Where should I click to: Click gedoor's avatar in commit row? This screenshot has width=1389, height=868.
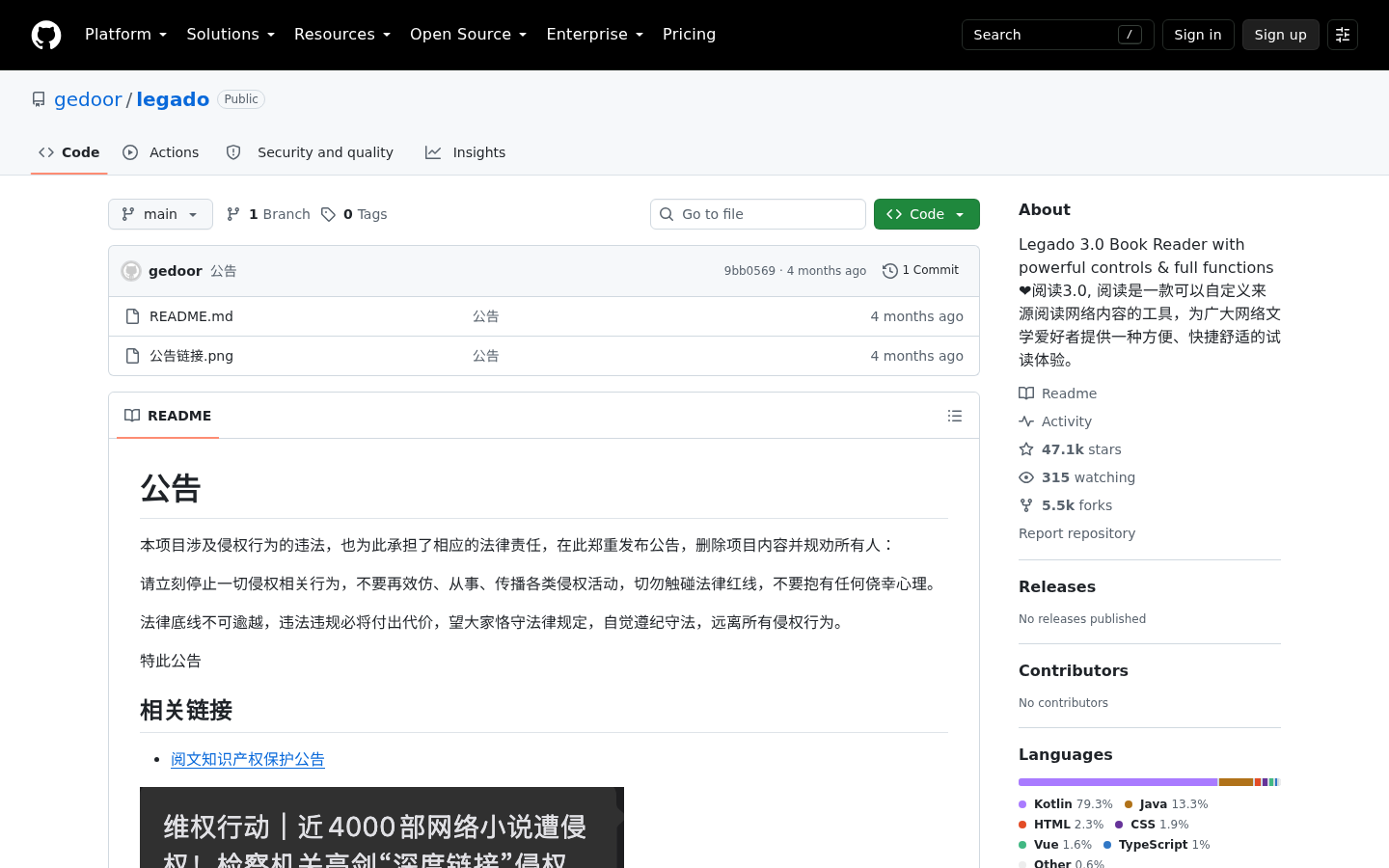click(x=131, y=271)
